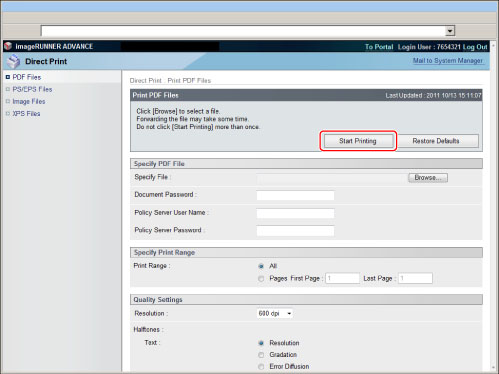Click the Direct Print printer icon
This screenshot has width=499, height=374.
pos(14,61)
